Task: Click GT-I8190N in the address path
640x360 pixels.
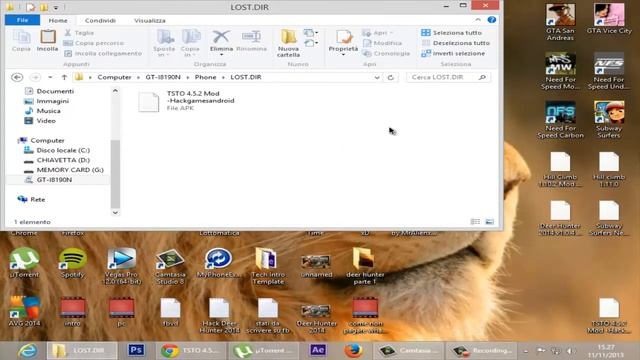Action: click(163, 77)
